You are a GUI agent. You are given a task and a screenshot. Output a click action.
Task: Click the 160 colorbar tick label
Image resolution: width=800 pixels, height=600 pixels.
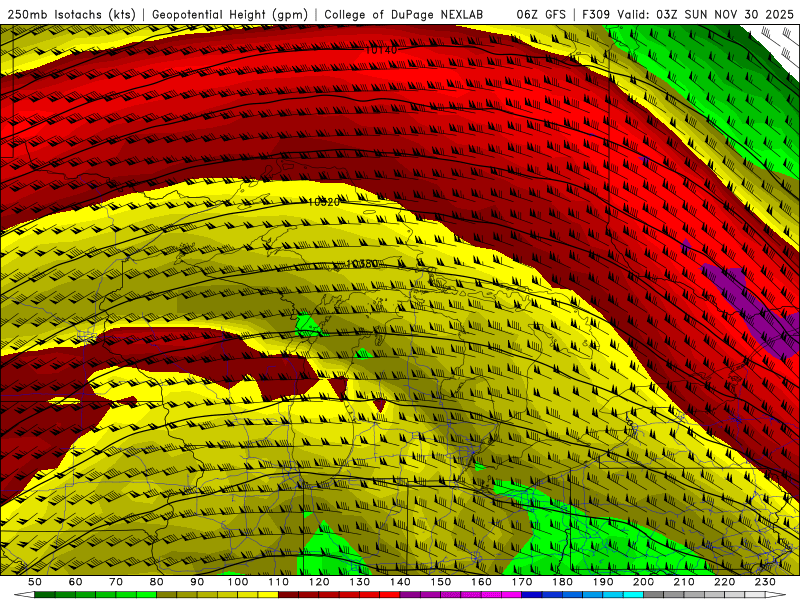481,582
